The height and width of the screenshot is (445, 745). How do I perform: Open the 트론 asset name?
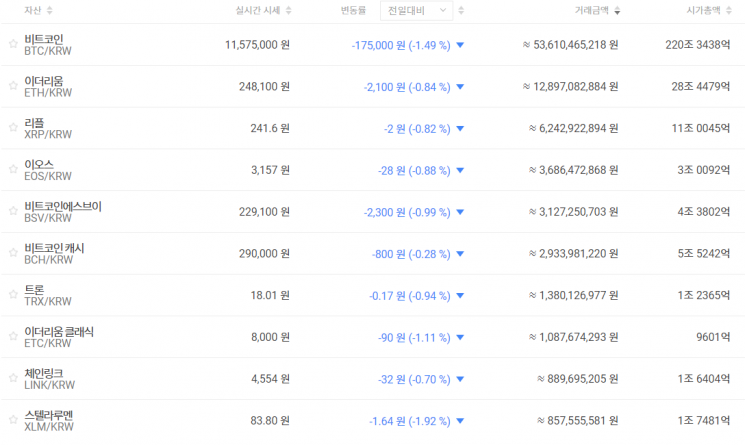[34, 290]
